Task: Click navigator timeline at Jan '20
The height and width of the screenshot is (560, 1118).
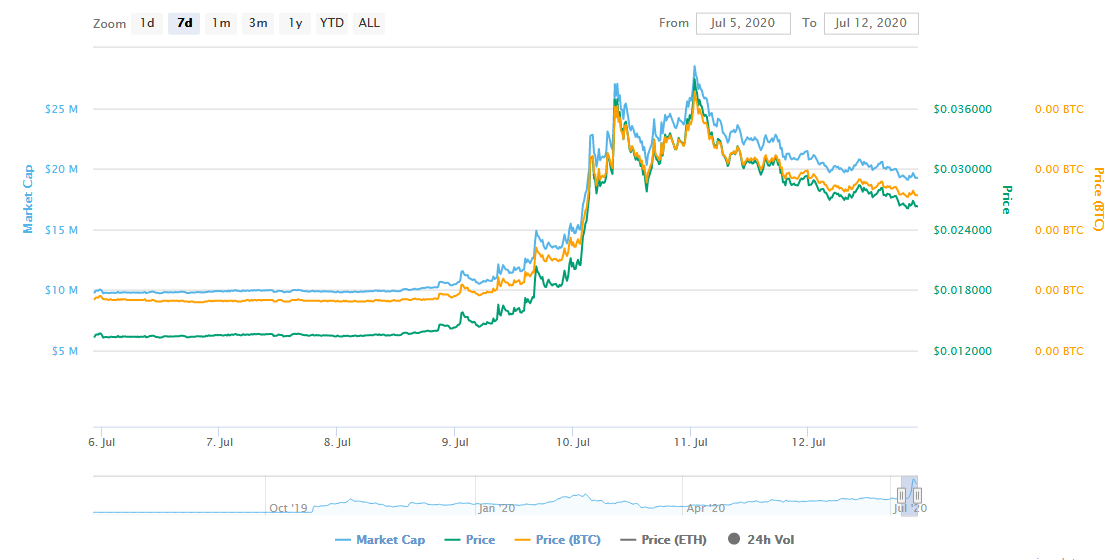Action: (x=496, y=508)
